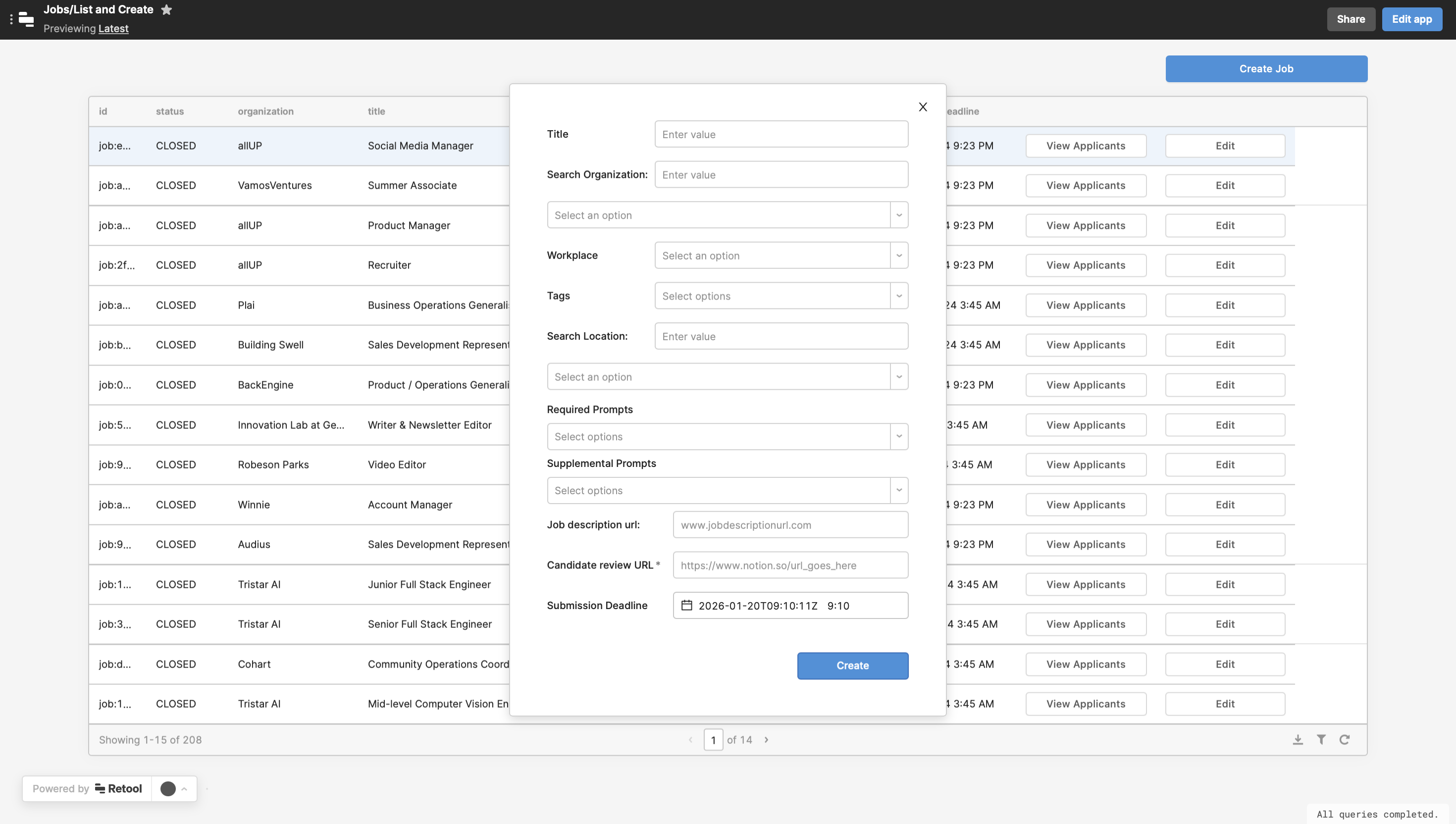
Task: Click the Latest version link
Action: 113,28
